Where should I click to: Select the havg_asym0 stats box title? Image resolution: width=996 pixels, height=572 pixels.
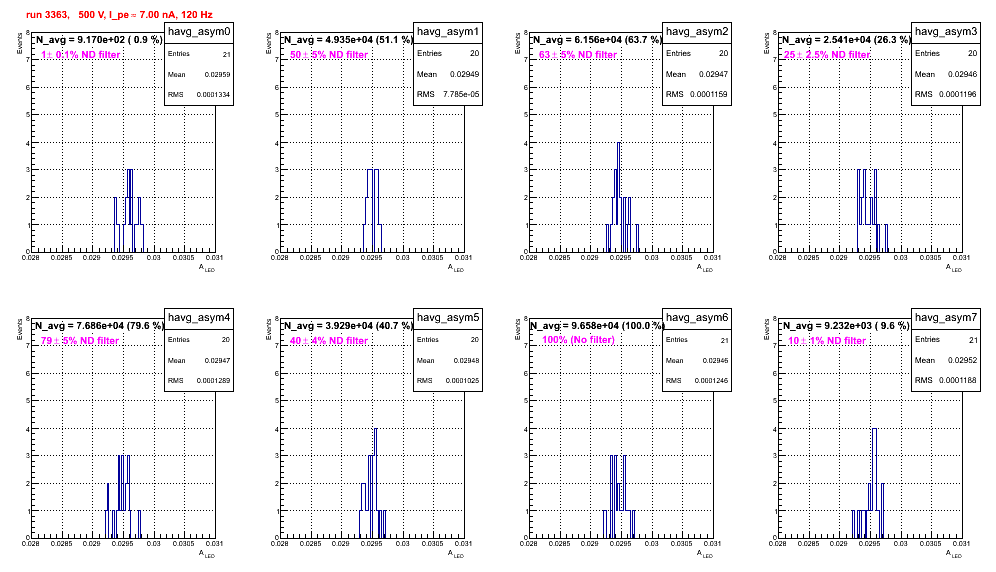click(199, 32)
